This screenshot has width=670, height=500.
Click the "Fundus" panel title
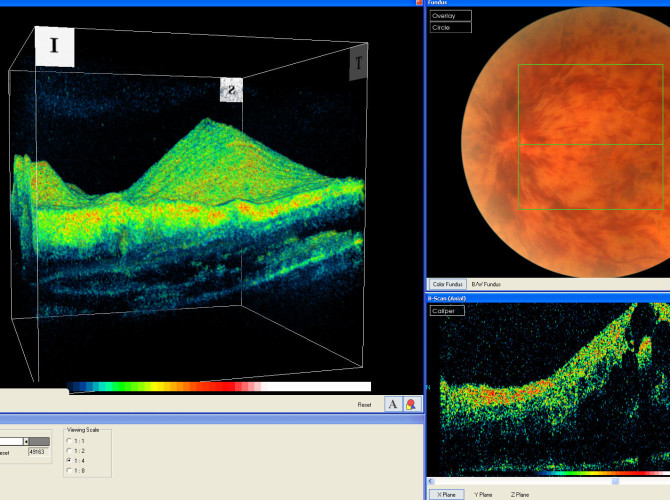tap(437, 3)
